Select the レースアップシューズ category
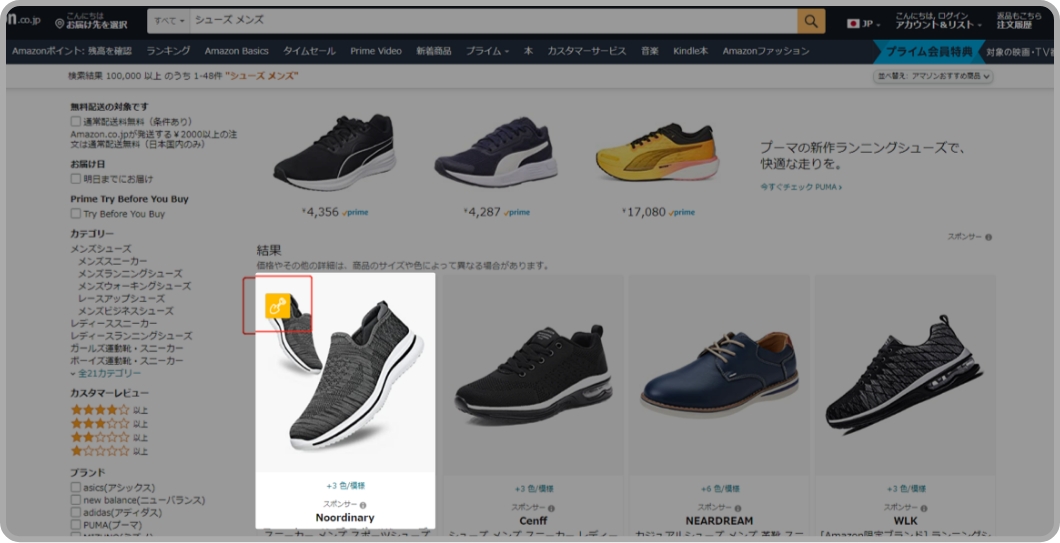The width and height of the screenshot is (1060, 543). pos(121,299)
